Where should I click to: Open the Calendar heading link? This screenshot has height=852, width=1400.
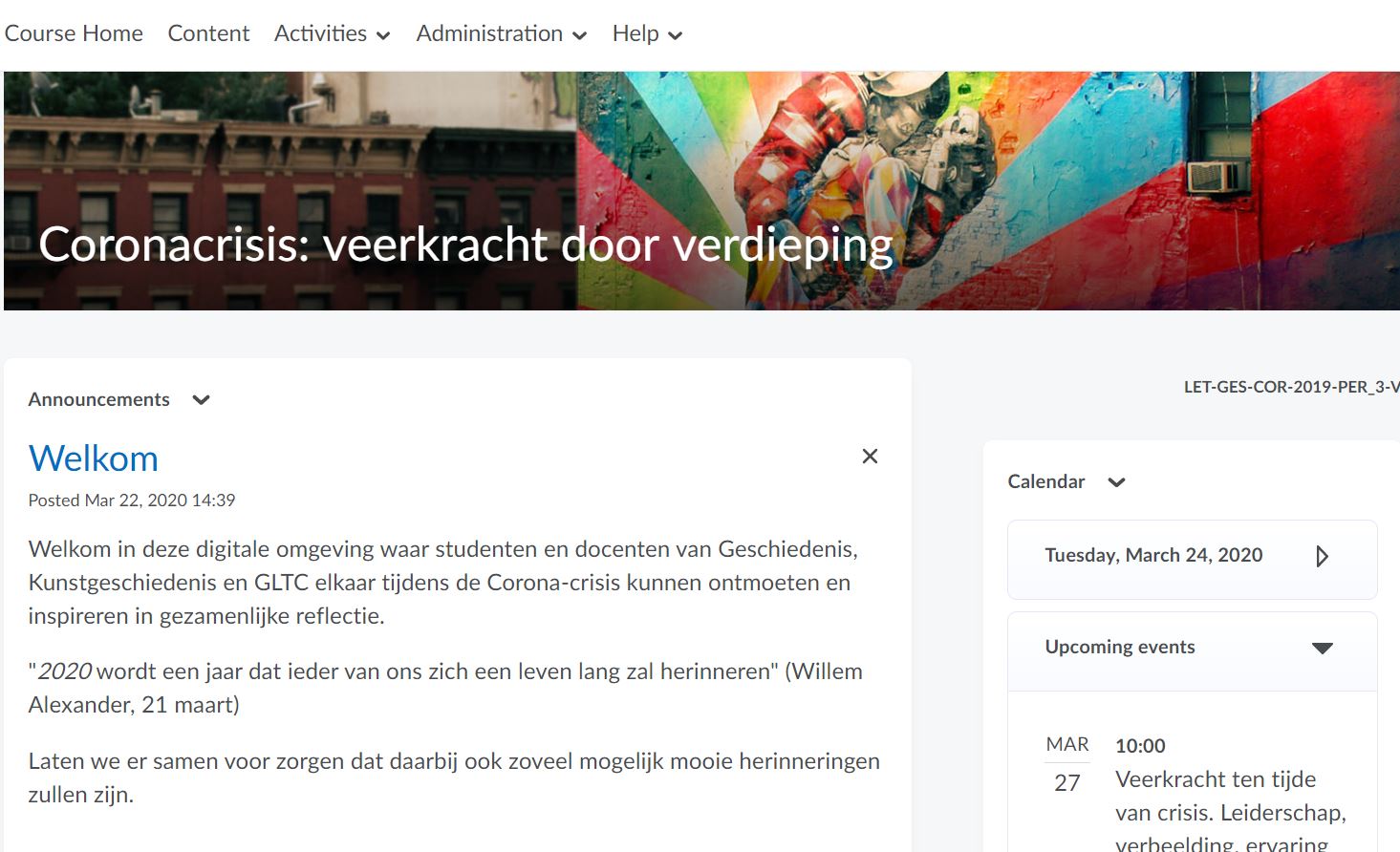pyautogui.click(x=1046, y=481)
